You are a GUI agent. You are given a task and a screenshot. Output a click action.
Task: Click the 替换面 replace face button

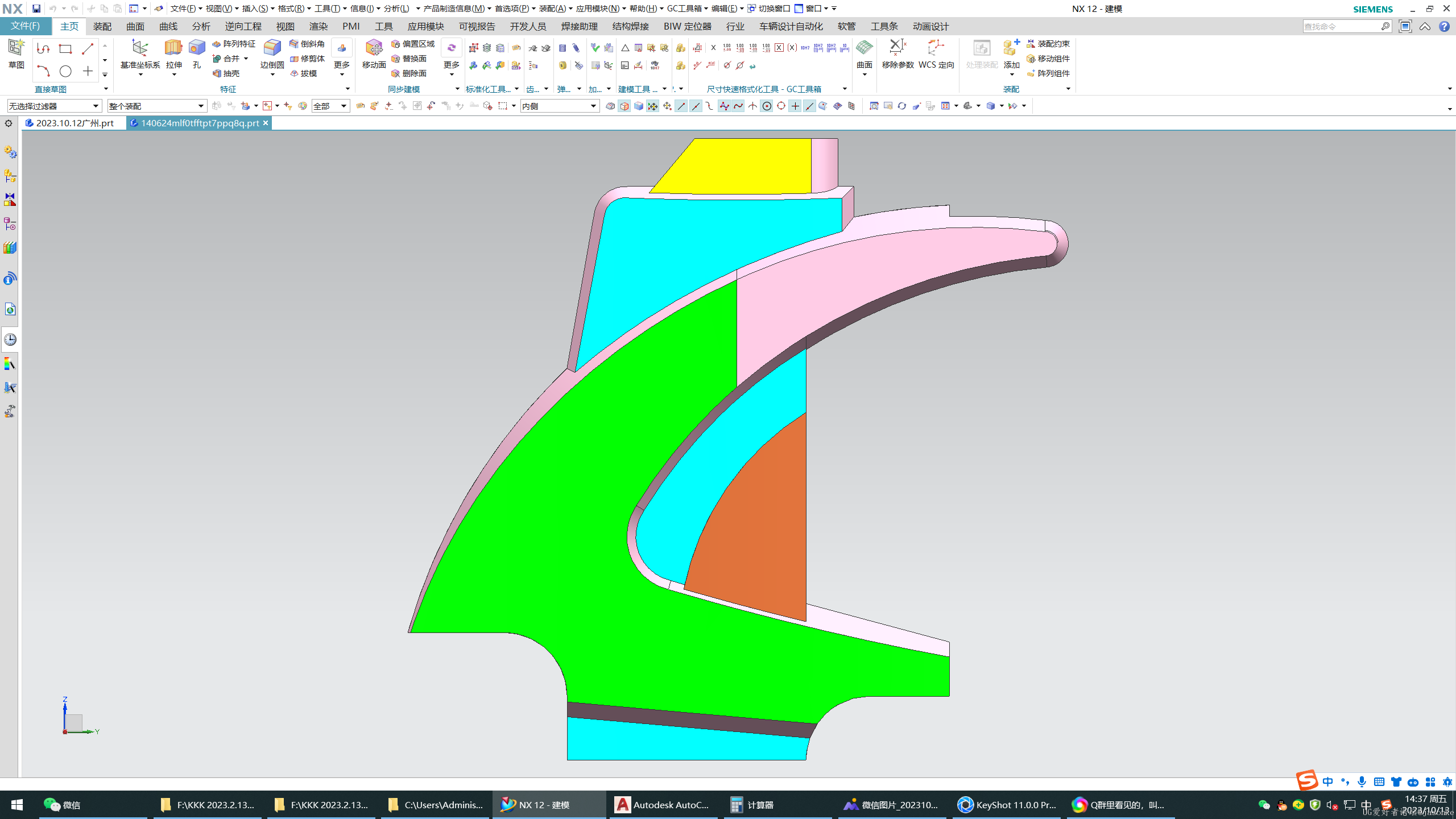point(409,59)
